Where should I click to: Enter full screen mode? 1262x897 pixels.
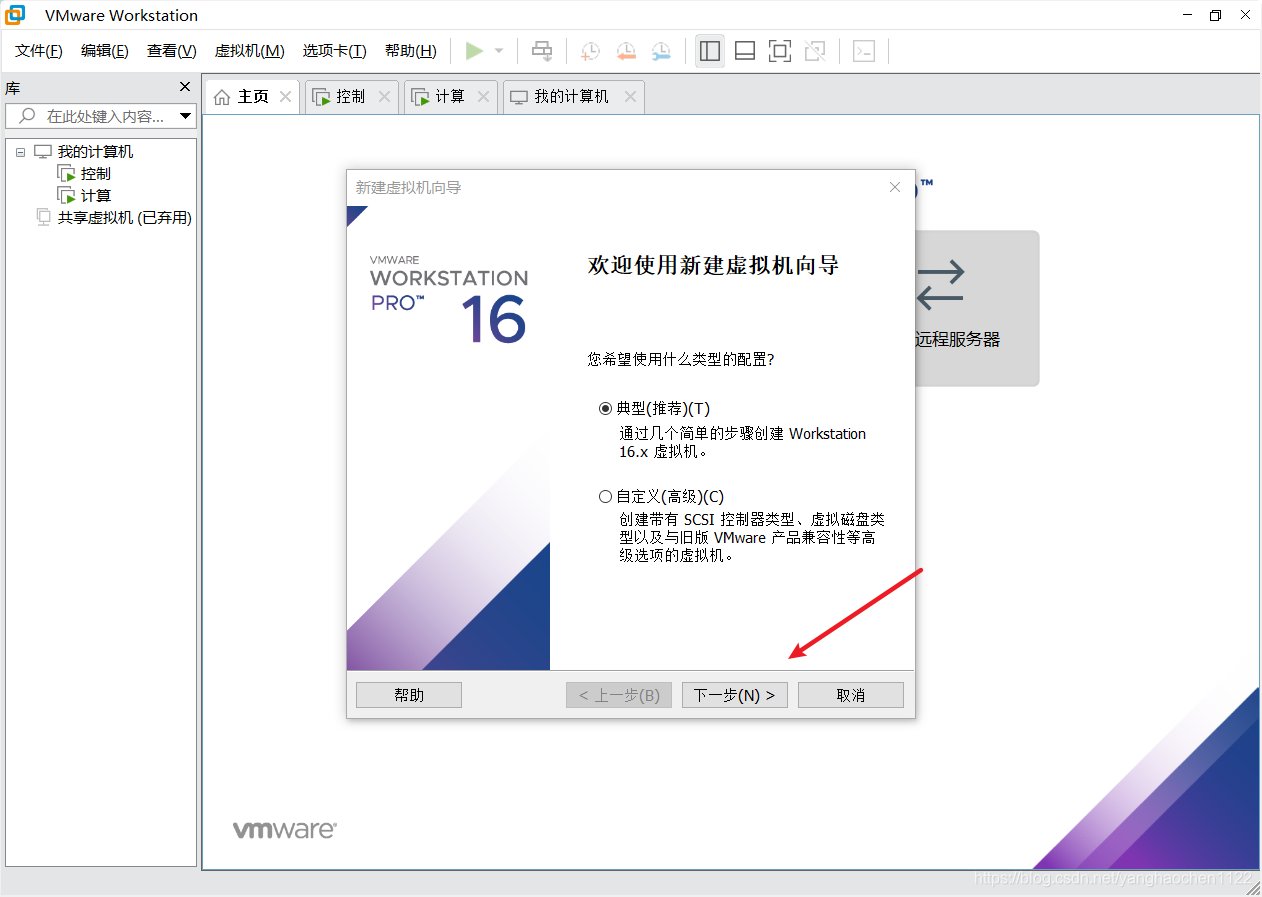click(x=780, y=51)
